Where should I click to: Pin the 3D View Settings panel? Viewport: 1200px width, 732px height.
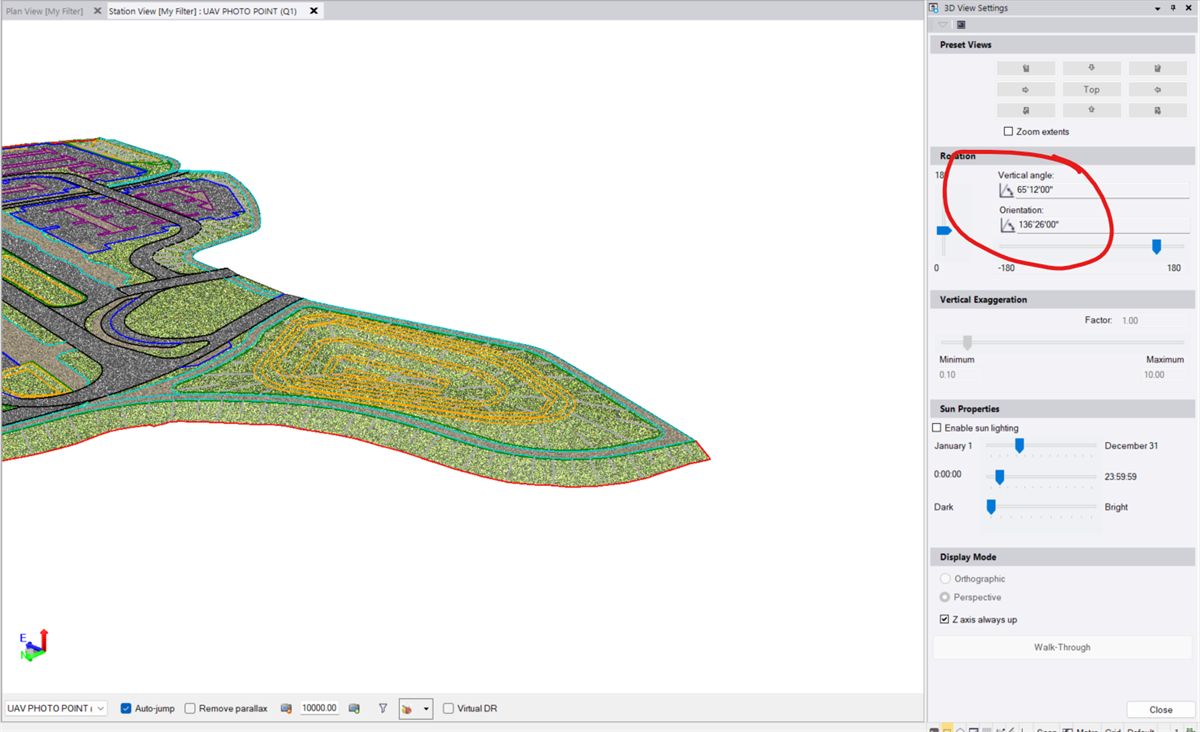[1173, 8]
